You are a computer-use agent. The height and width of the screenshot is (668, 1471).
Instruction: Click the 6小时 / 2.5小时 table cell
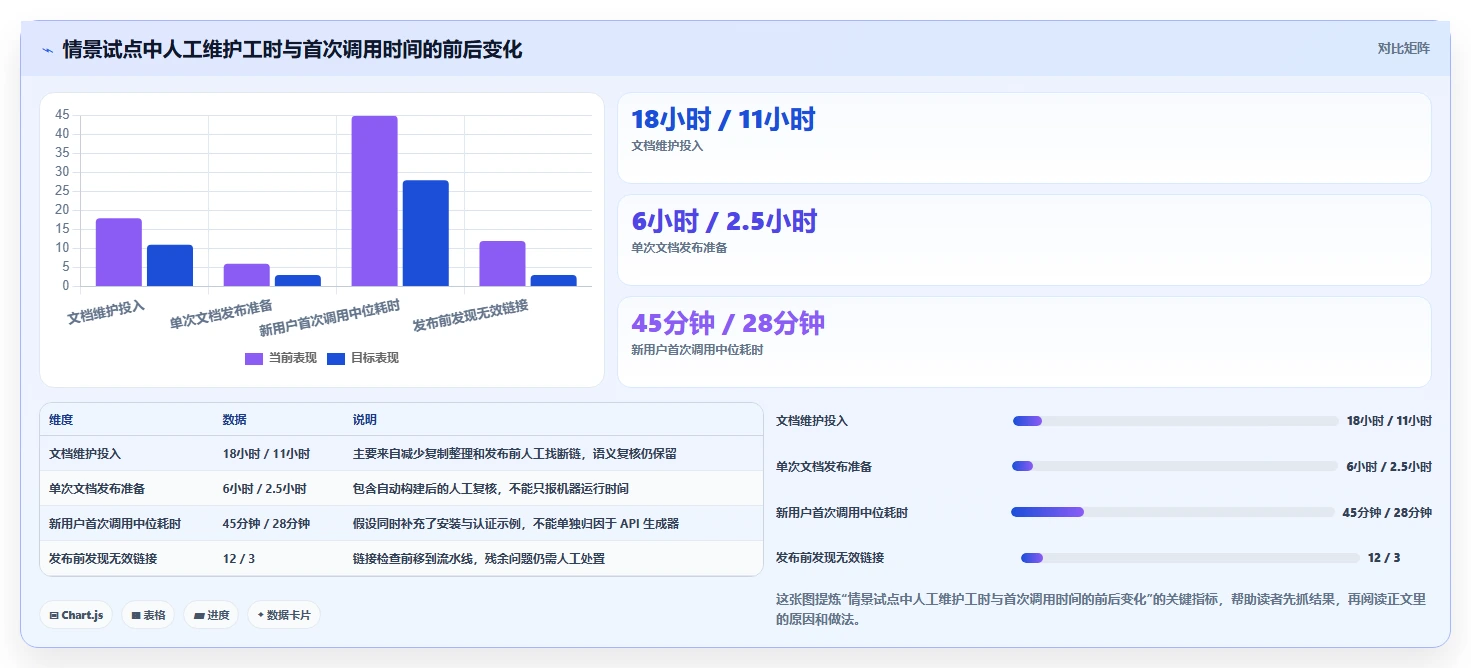pyautogui.click(x=264, y=489)
